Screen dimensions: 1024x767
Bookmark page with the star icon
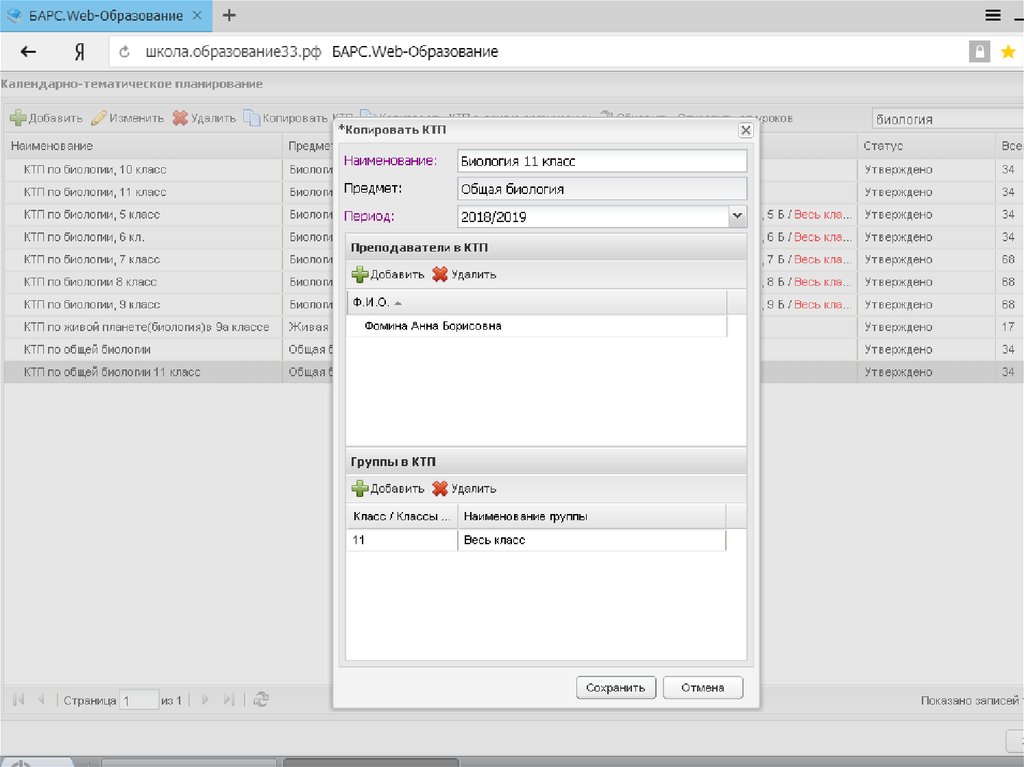pos(1007,52)
